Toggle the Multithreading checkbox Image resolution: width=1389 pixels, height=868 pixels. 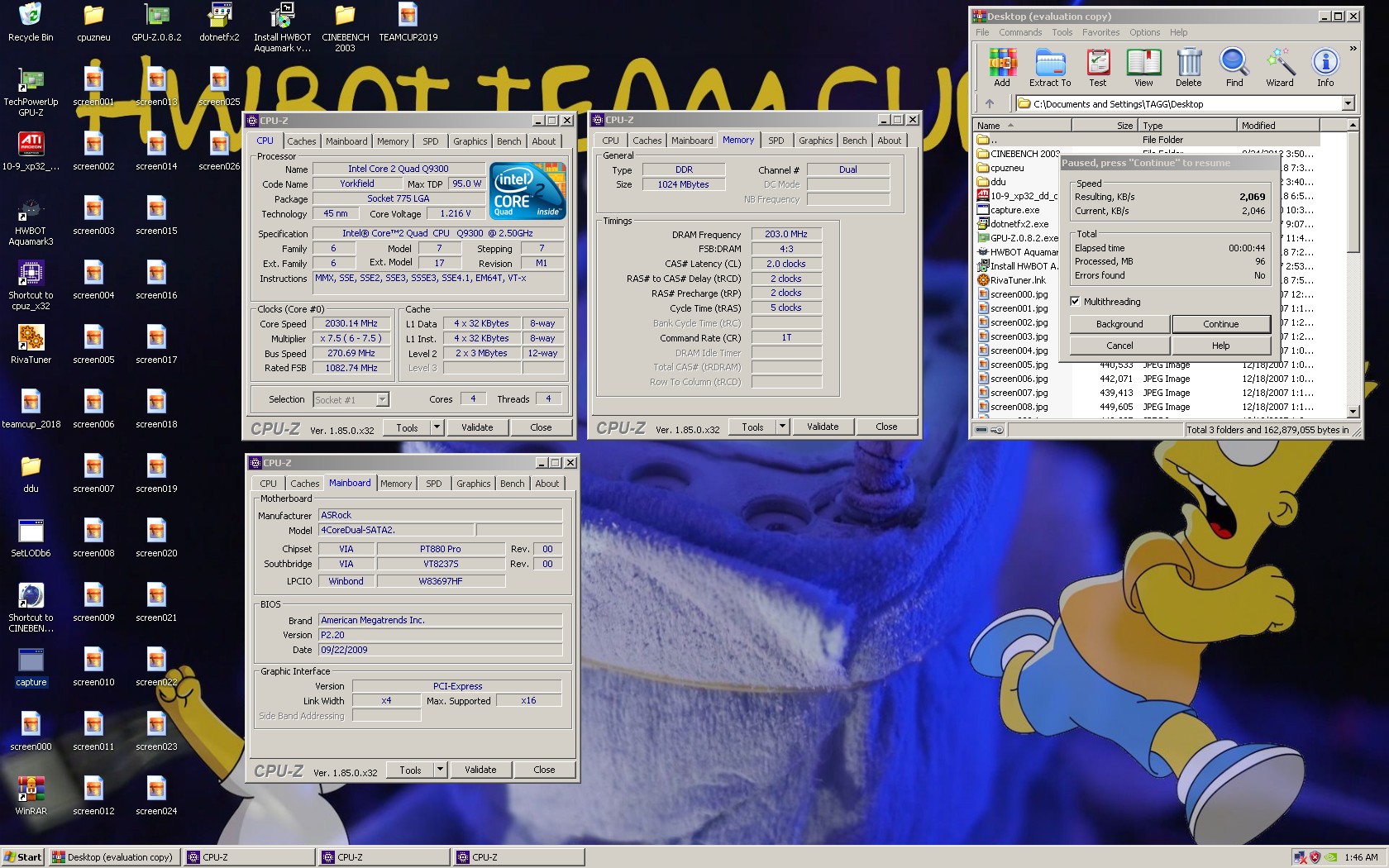point(1075,302)
